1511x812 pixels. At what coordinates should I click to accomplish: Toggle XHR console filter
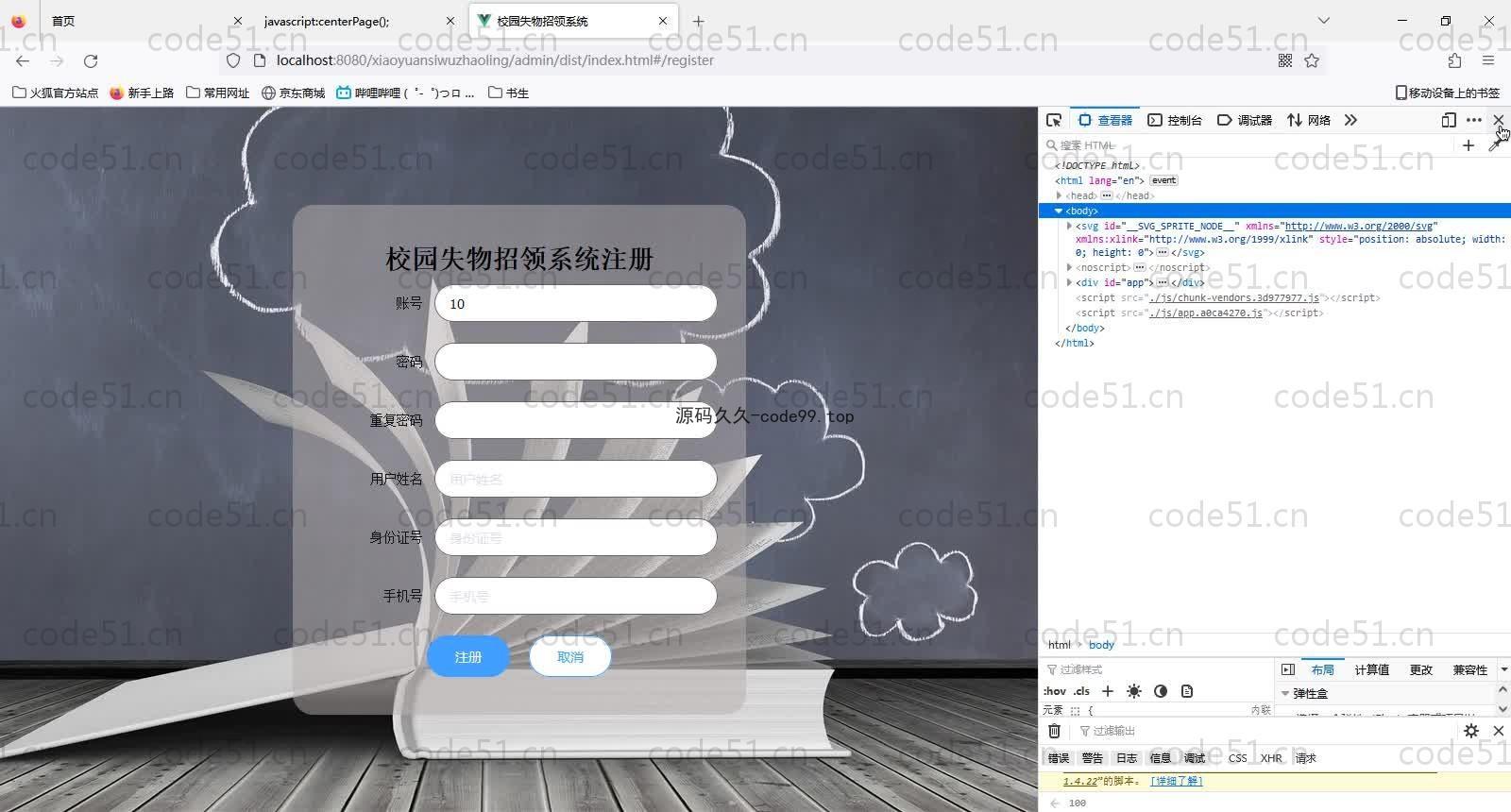click(1271, 758)
